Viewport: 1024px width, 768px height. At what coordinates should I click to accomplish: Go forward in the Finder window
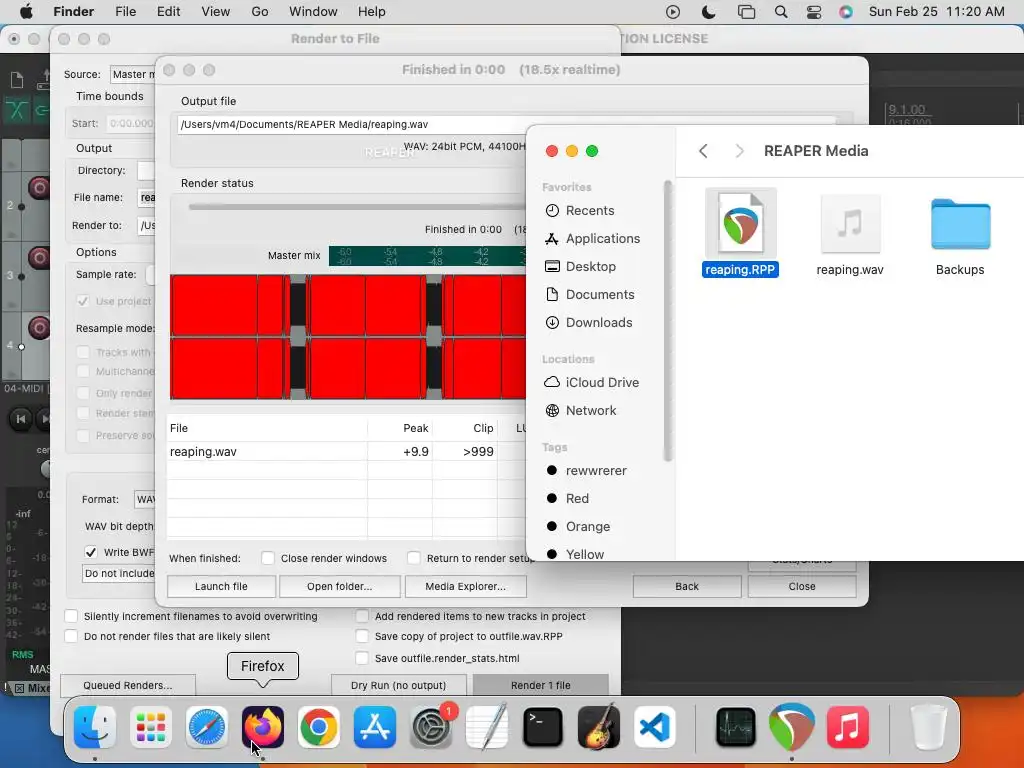[x=739, y=151]
